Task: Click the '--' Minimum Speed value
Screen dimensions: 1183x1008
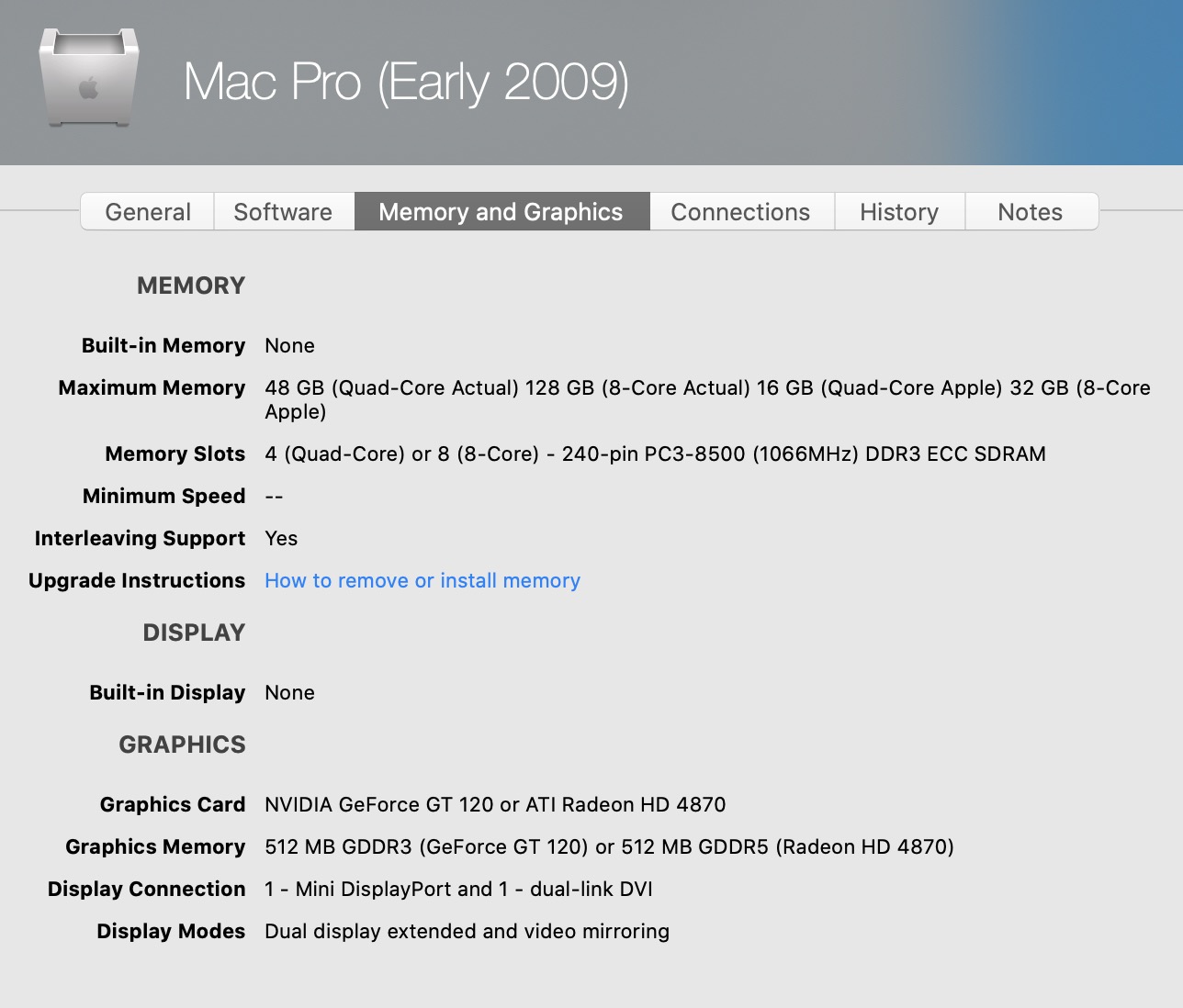Action: pos(274,497)
